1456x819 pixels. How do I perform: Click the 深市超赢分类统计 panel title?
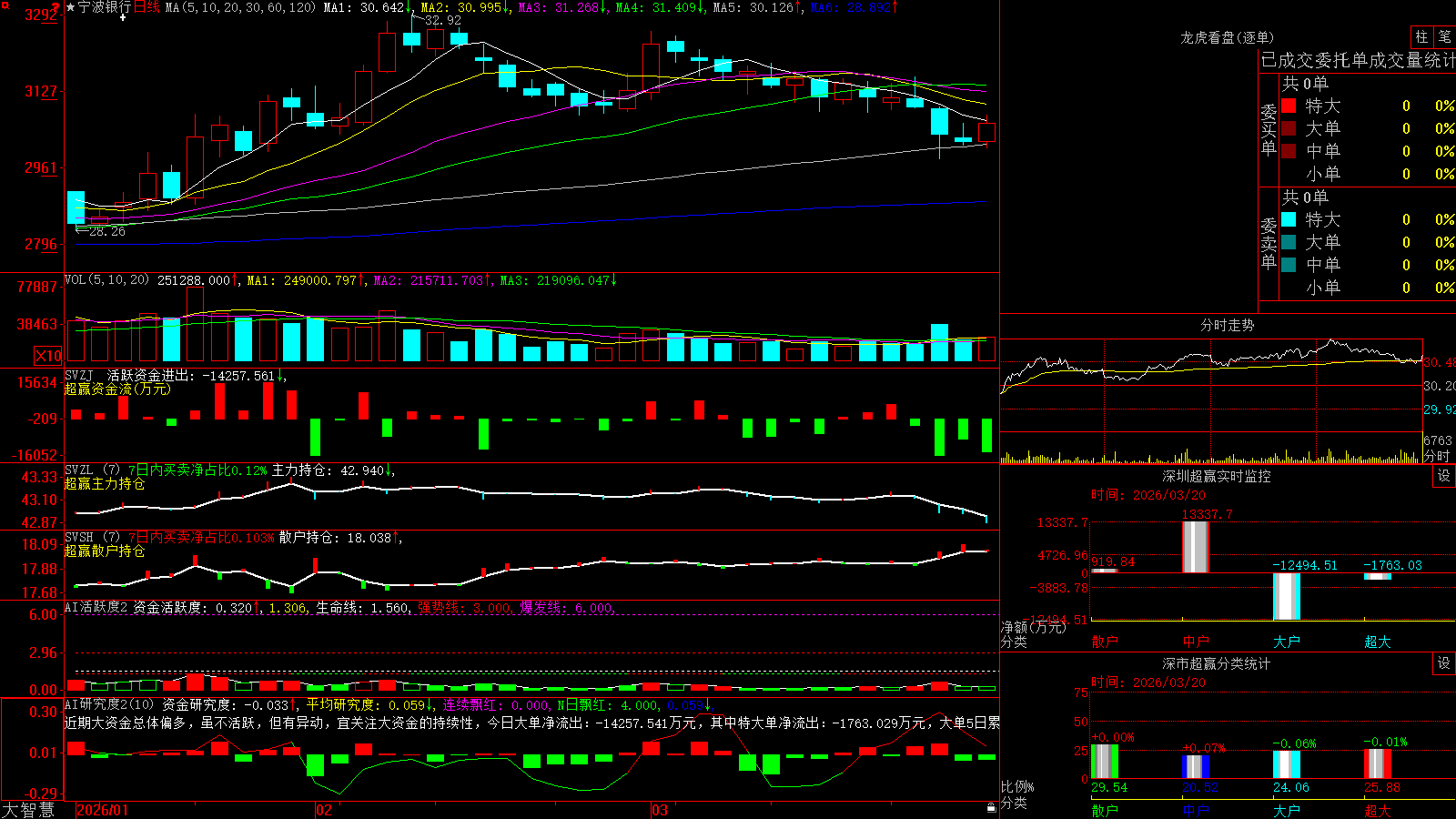[x=1216, y=663]
